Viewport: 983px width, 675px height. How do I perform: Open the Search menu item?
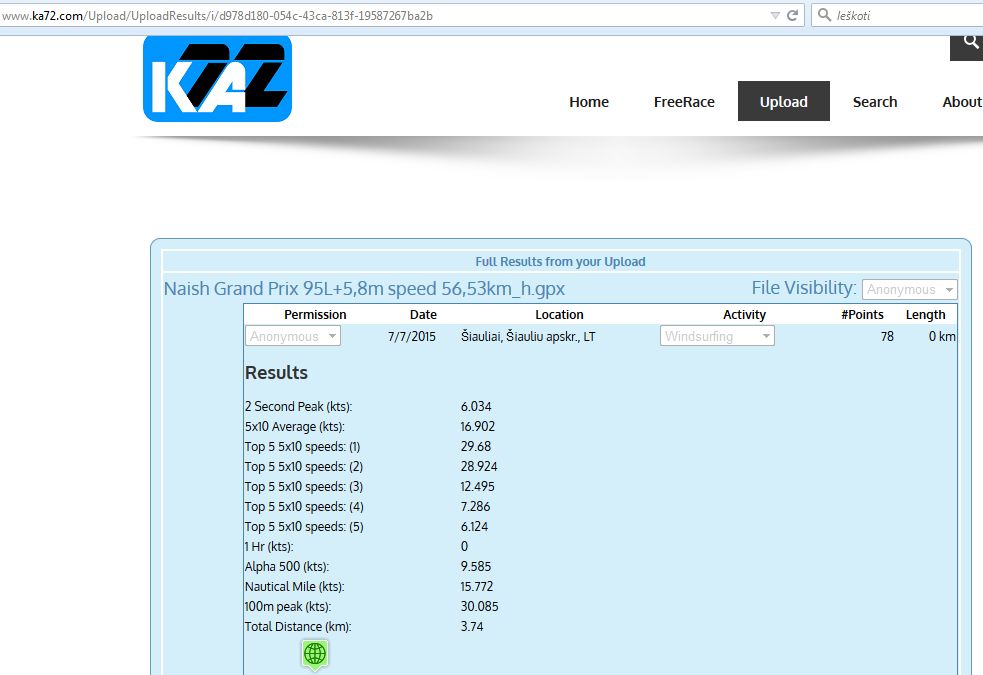tap(875, 102)
